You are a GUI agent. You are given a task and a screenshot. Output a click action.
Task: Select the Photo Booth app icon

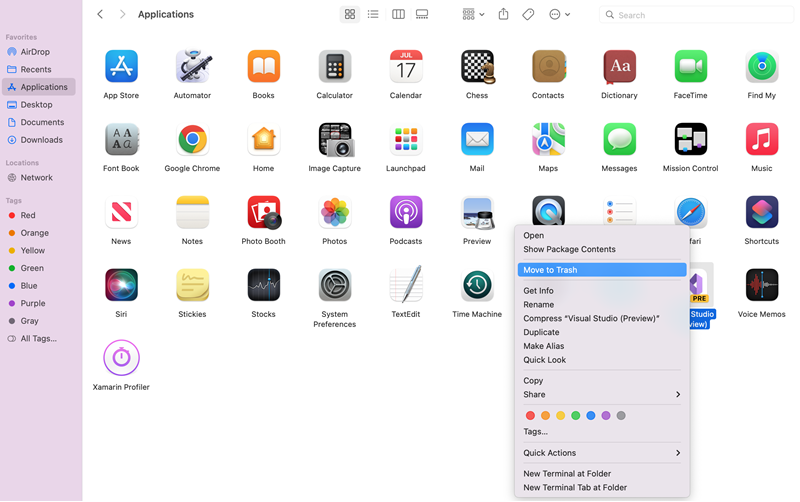[x=264, y=212]
